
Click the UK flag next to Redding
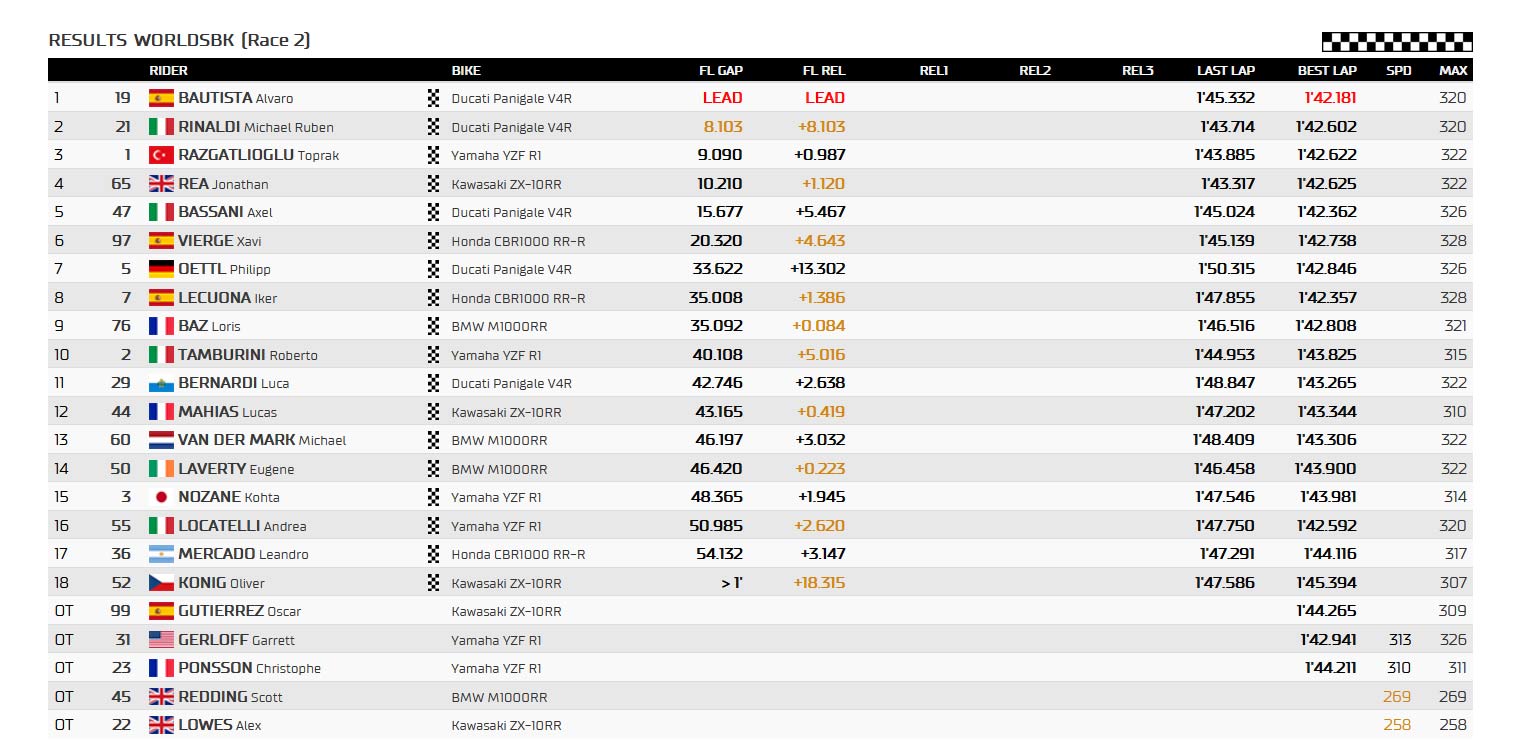[161, 697]
